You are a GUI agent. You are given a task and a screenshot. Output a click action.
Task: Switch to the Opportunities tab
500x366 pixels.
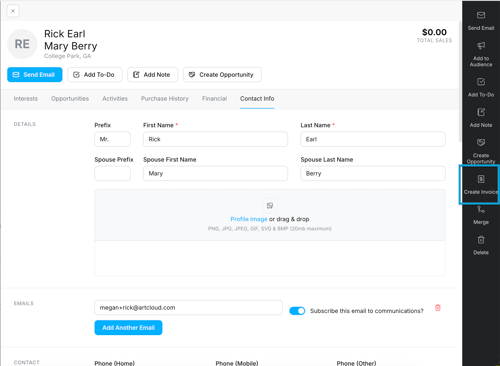[x=70, y=99]
